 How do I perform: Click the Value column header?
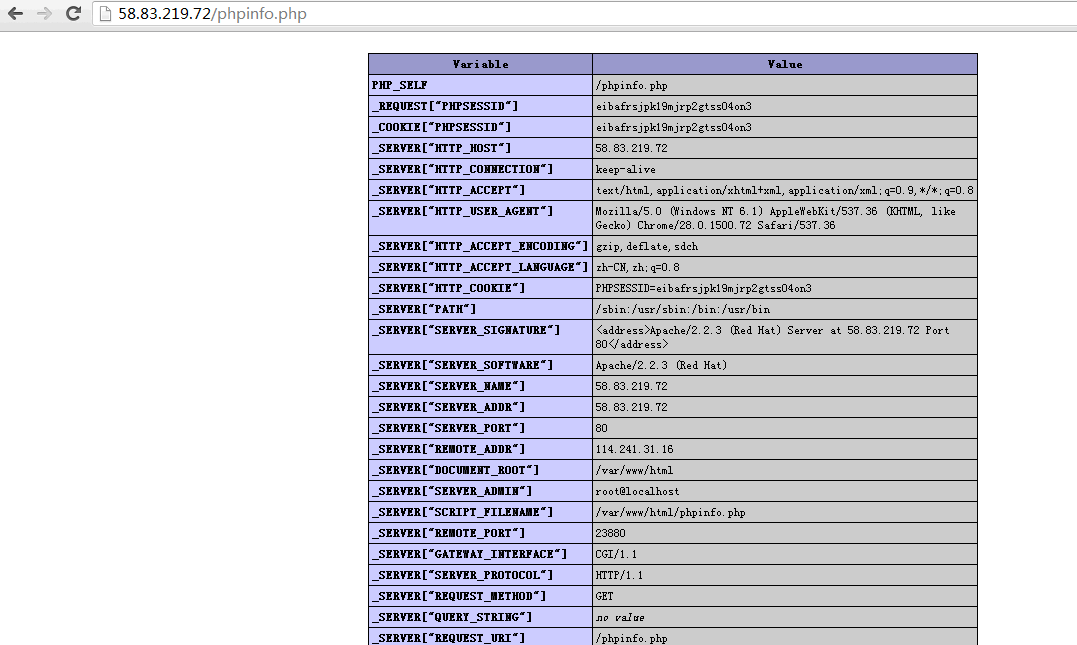click(x=784, y=64)
